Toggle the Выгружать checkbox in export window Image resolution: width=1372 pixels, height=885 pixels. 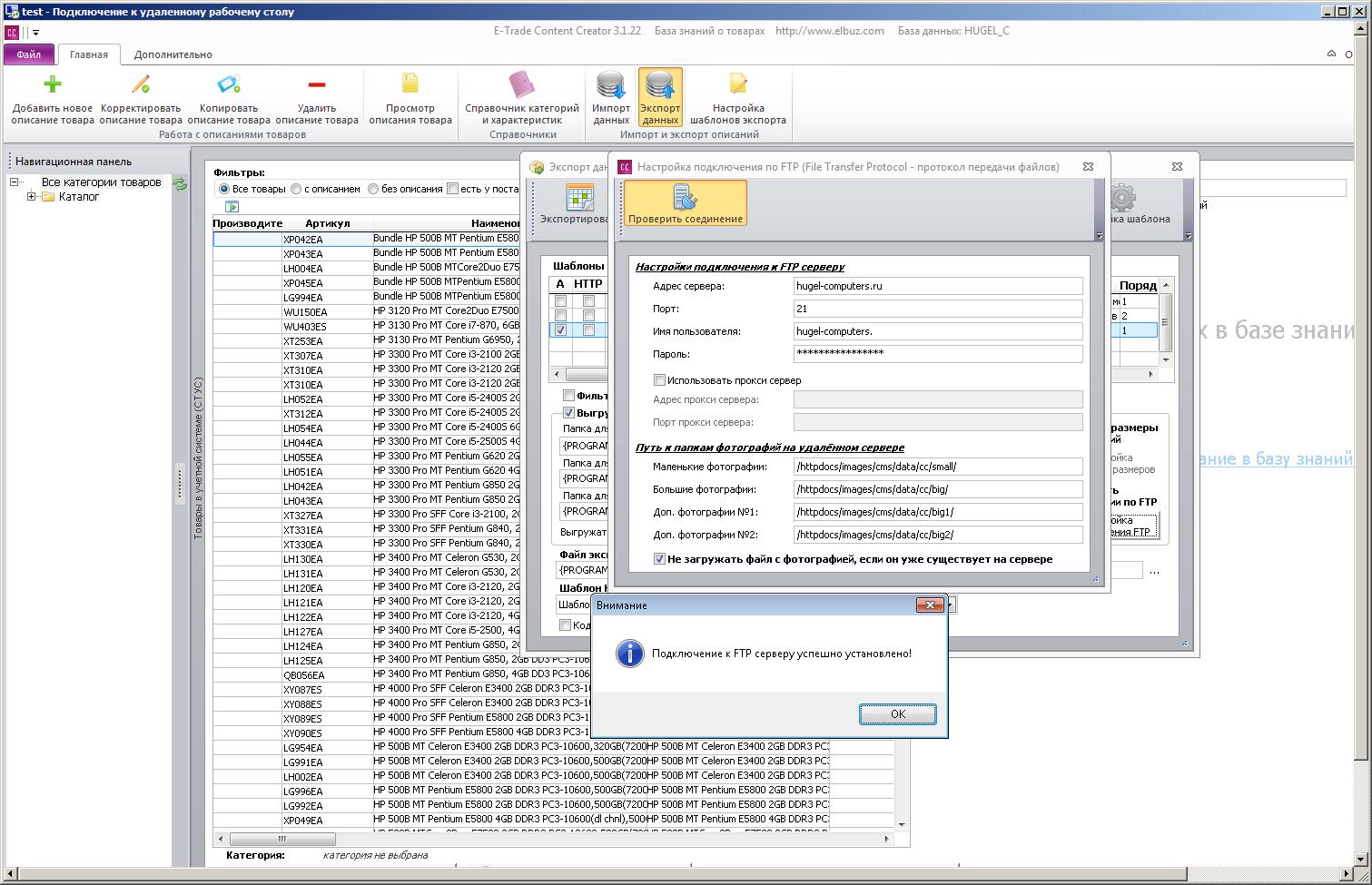568,413
